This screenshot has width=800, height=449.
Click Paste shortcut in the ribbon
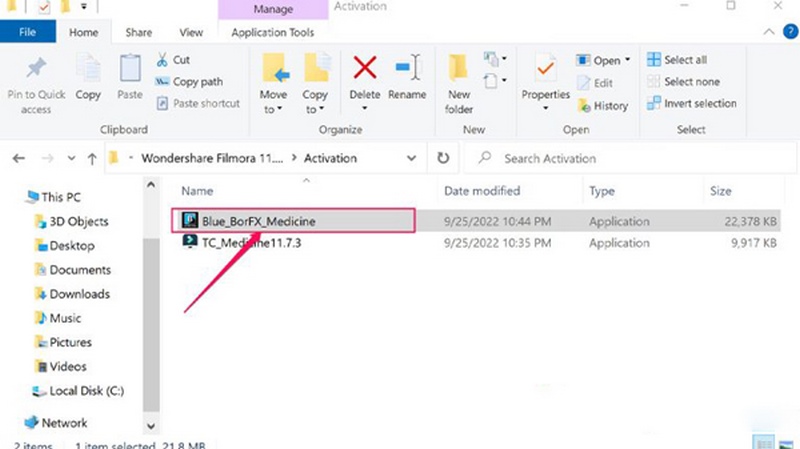(x=198, y=104)
